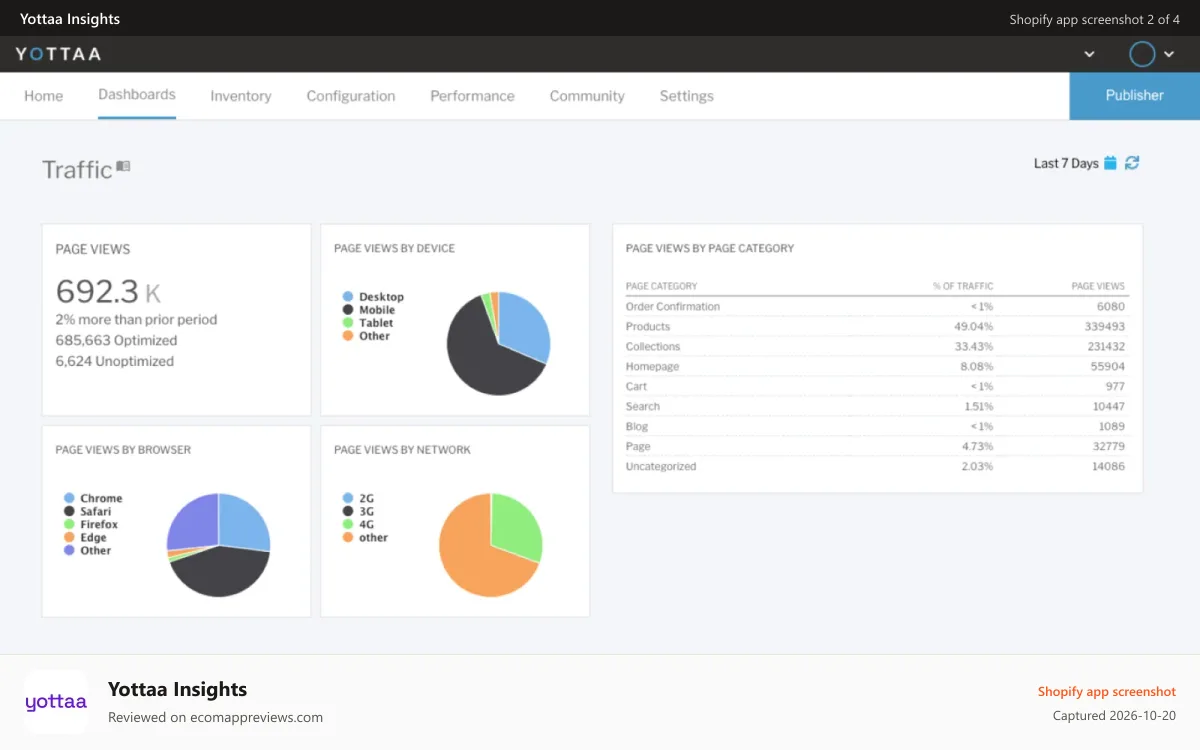Select the Dashboards tab
This screenshot has height=750, width=1200.
(x=137, y=94)
